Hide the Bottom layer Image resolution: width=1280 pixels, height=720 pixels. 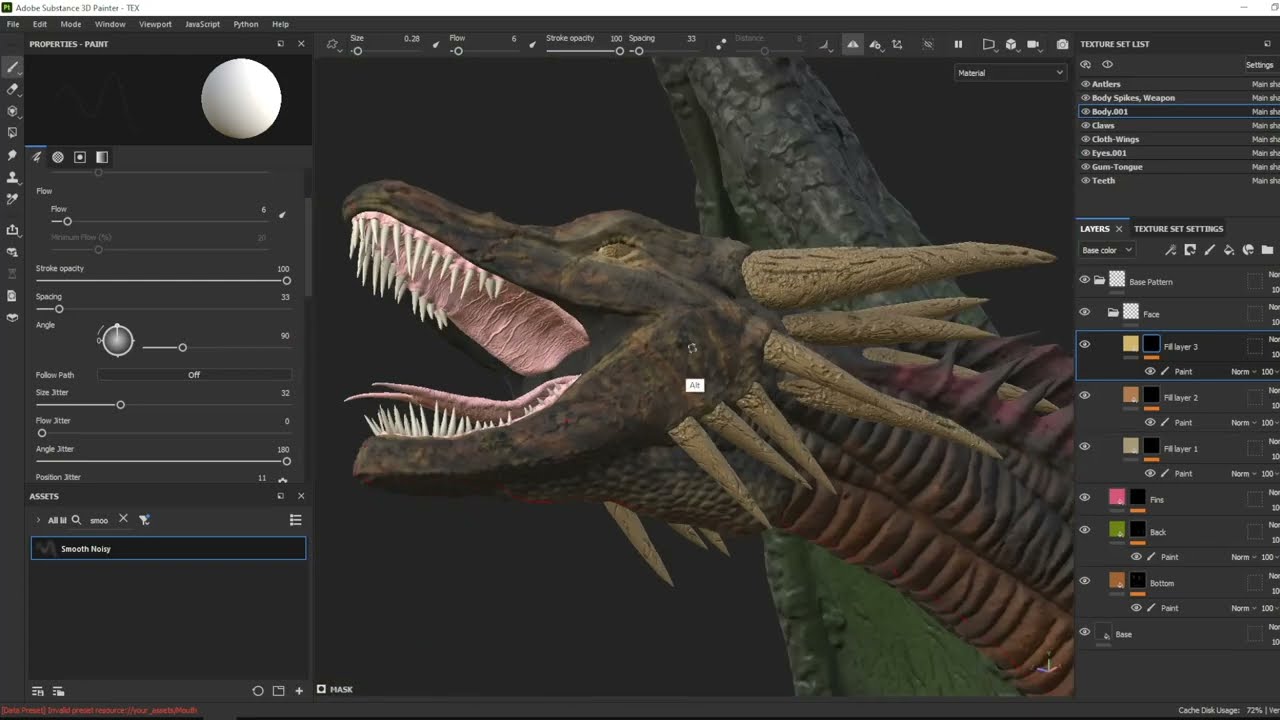point(1084,580)
